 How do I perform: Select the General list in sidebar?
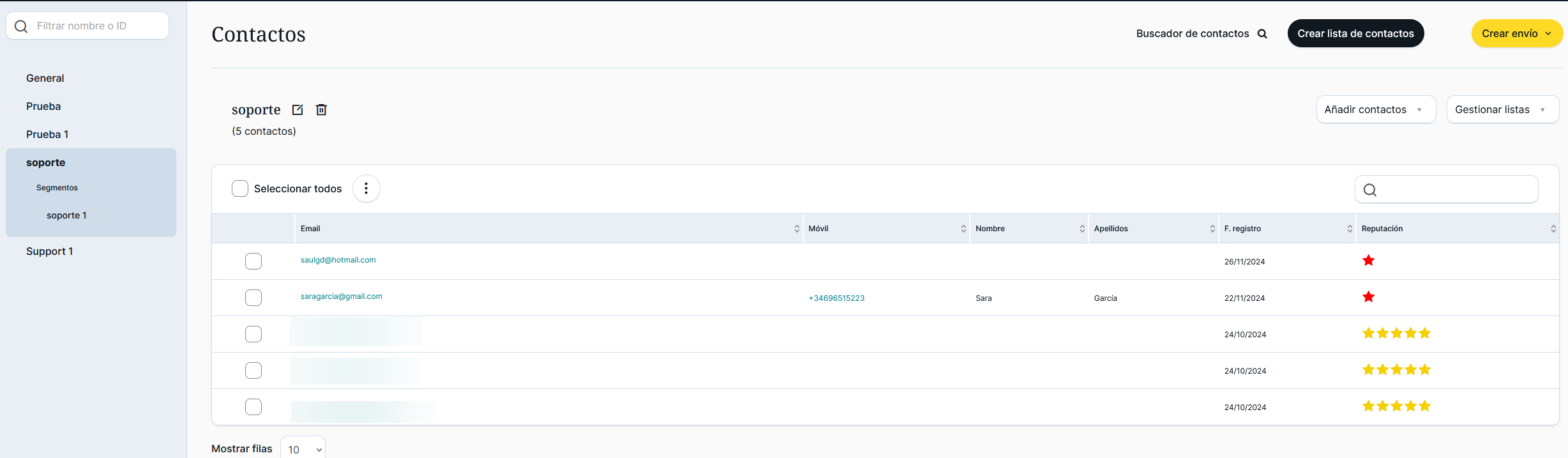coord(45,79)
